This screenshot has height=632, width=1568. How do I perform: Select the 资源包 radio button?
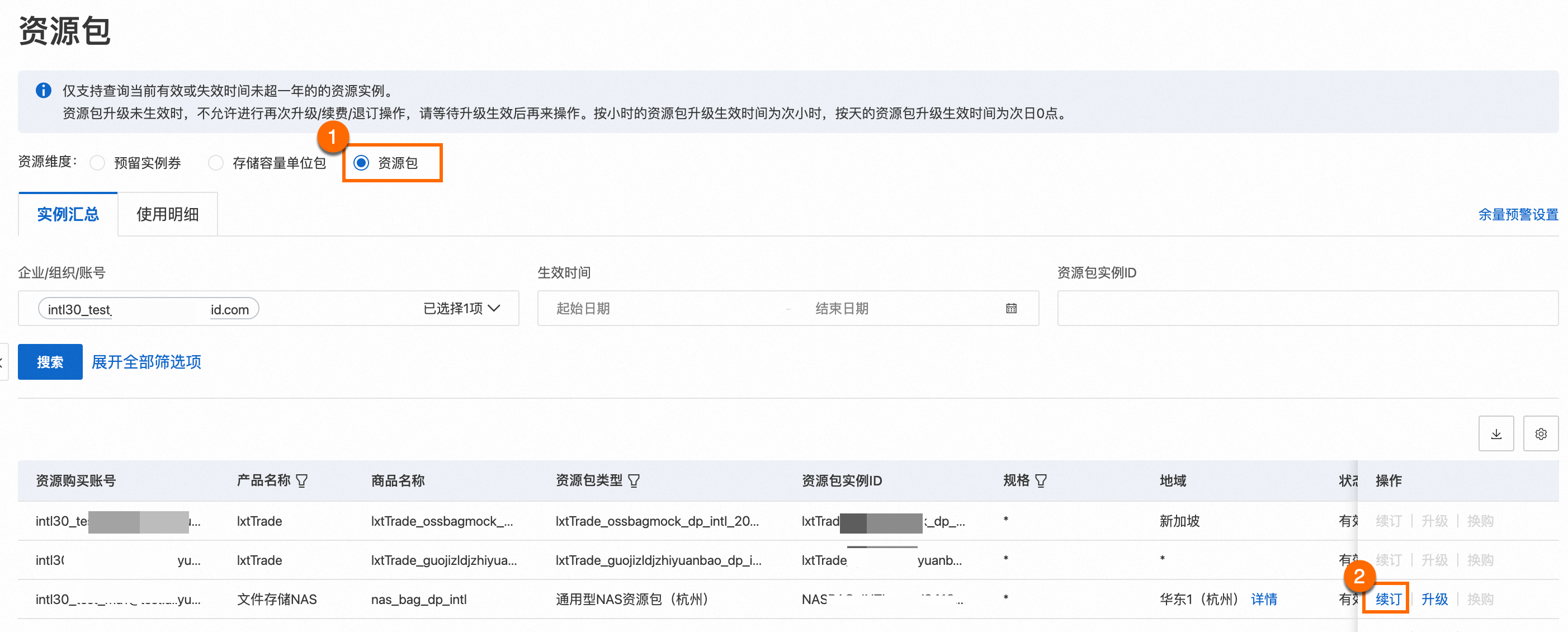(x=361, y=163)
